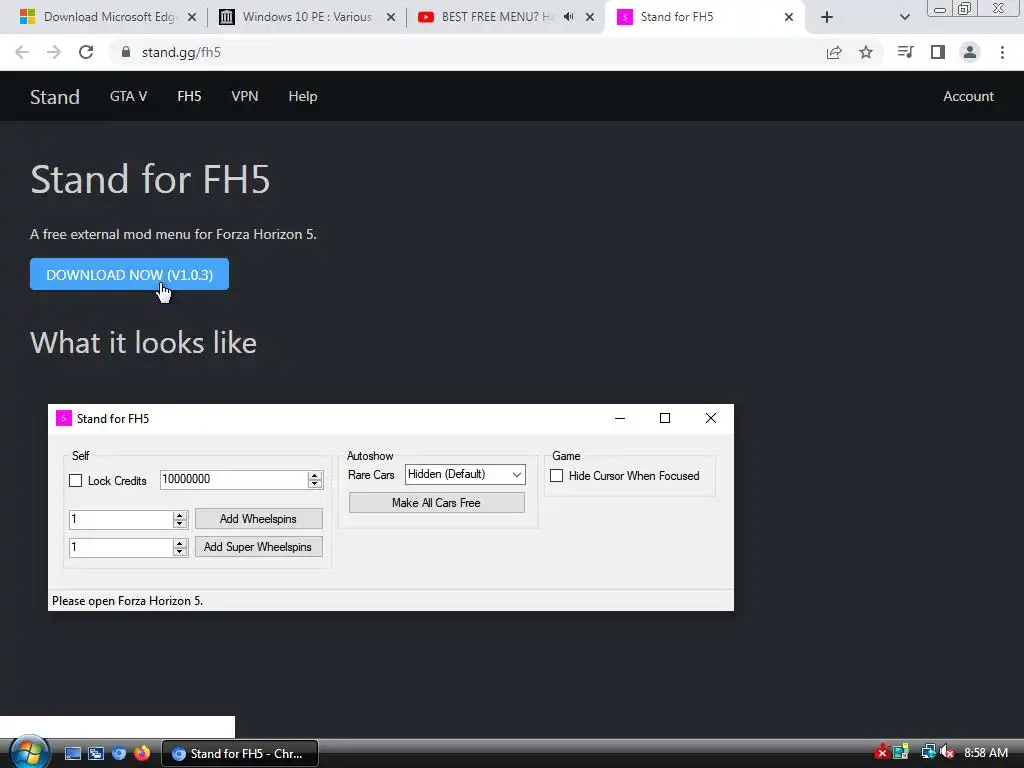The width and height of the screenshot is (1024, 768).
Task: Click the muted volume tray icon
Action: click(948, 753)
